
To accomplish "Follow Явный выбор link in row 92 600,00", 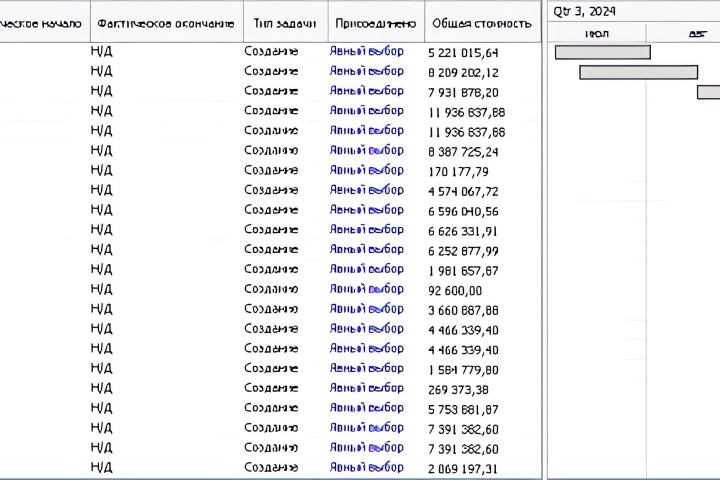I will click(x=366, y=289).
